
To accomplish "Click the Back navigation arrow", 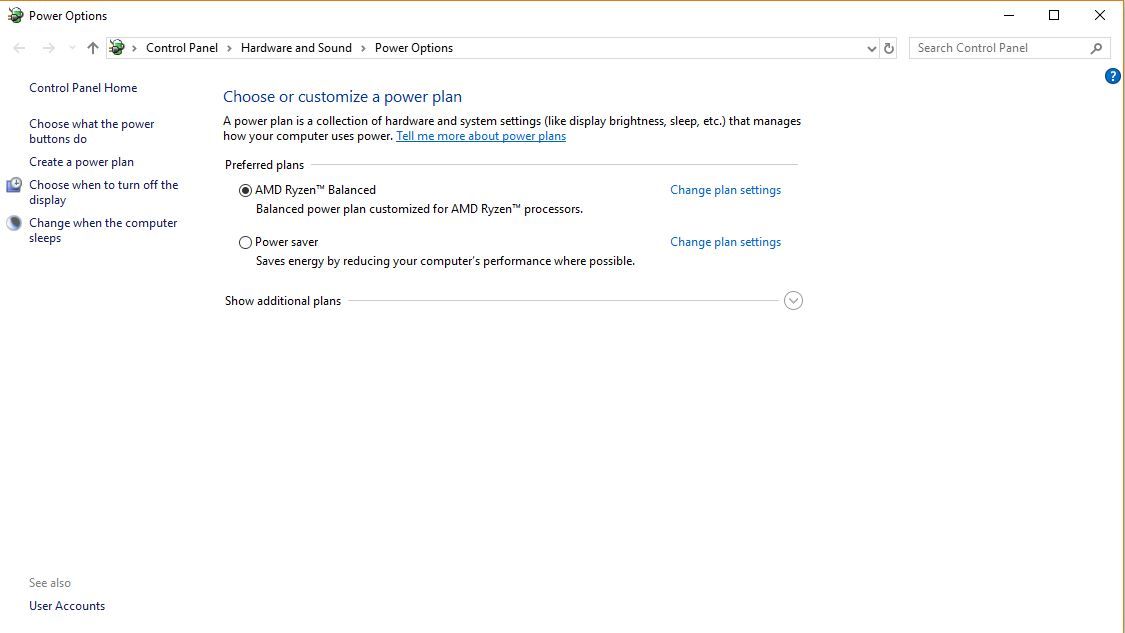I will (20, 48).
